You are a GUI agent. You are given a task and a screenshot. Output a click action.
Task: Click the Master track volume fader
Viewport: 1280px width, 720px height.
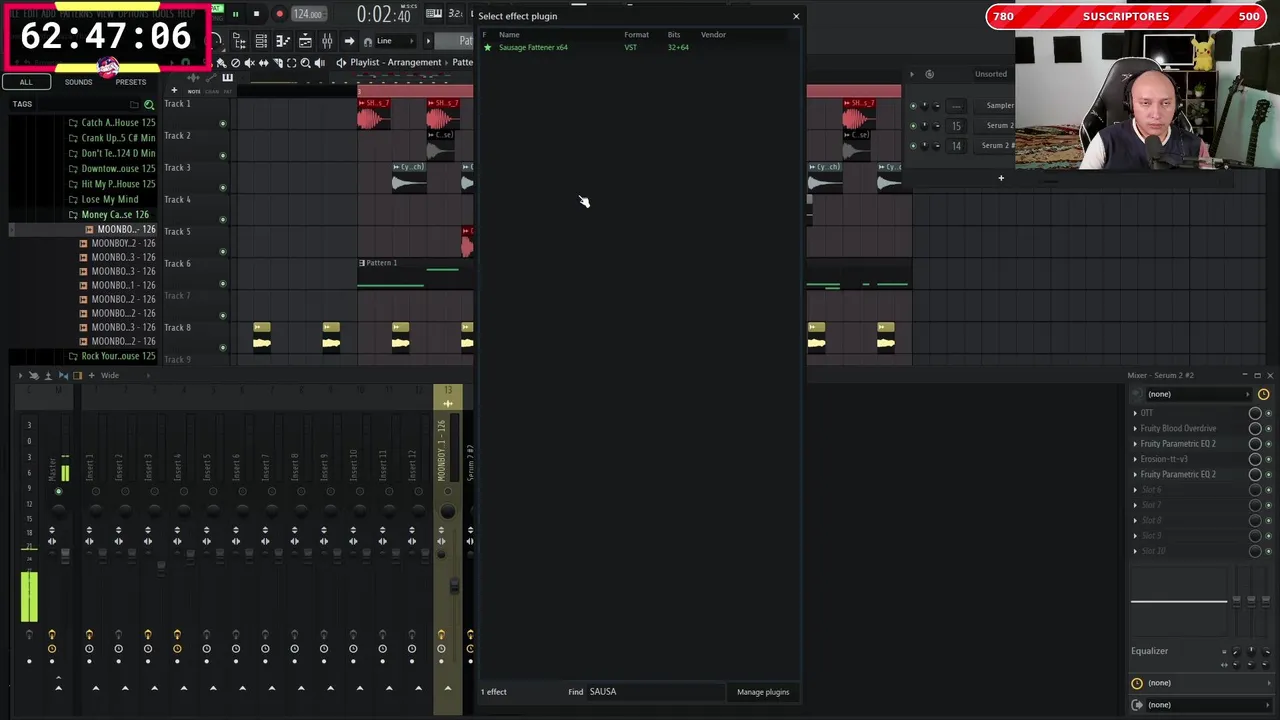tap(65, 556)
